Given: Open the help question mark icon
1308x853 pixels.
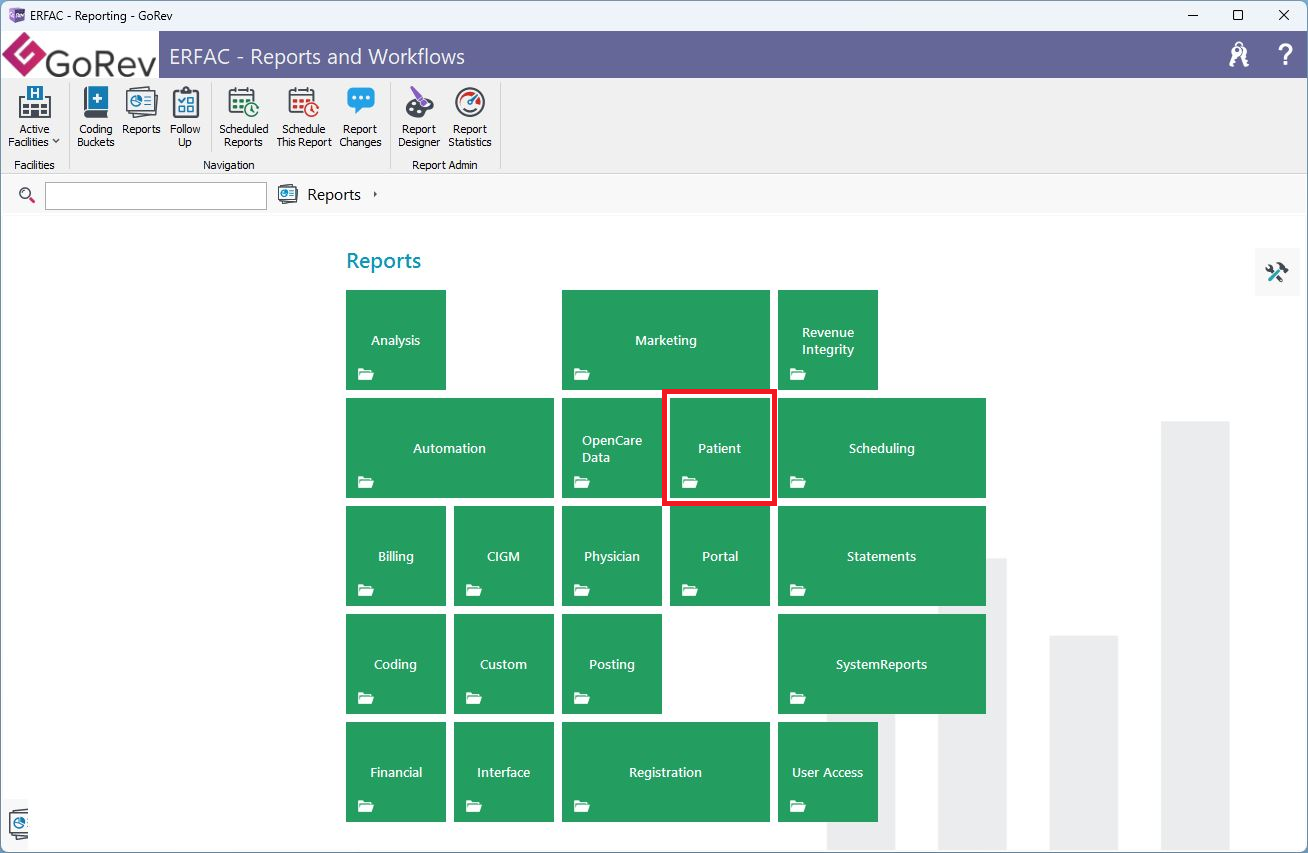Looking at the screenshot, I should 1285,55.
